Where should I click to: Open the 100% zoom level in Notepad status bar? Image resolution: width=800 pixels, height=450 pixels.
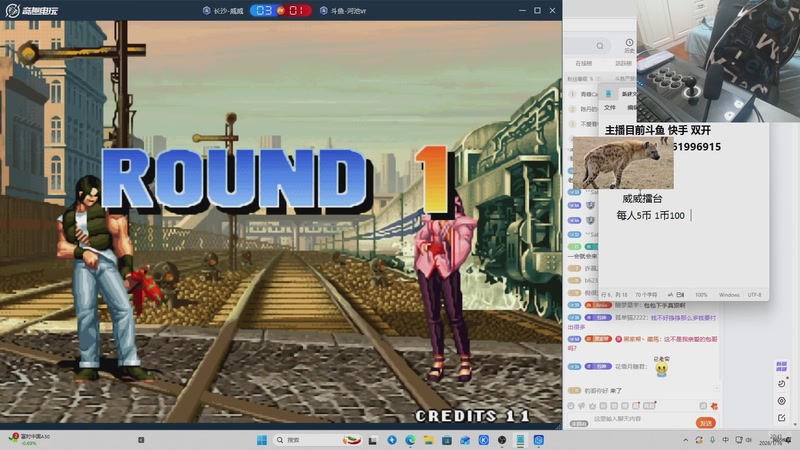click(x=701, y=295)
